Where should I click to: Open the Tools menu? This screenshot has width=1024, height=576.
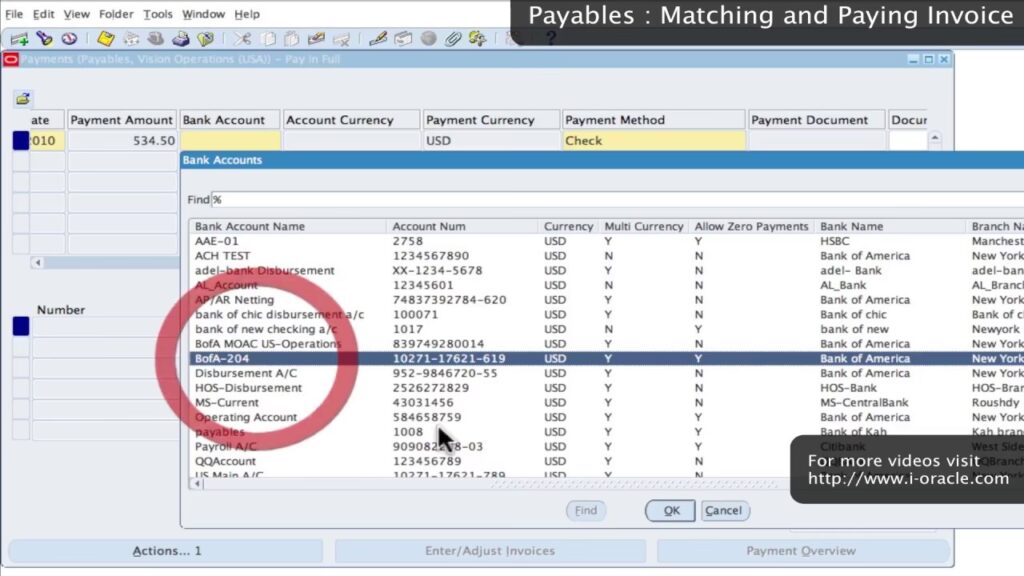tap(157, 14)
